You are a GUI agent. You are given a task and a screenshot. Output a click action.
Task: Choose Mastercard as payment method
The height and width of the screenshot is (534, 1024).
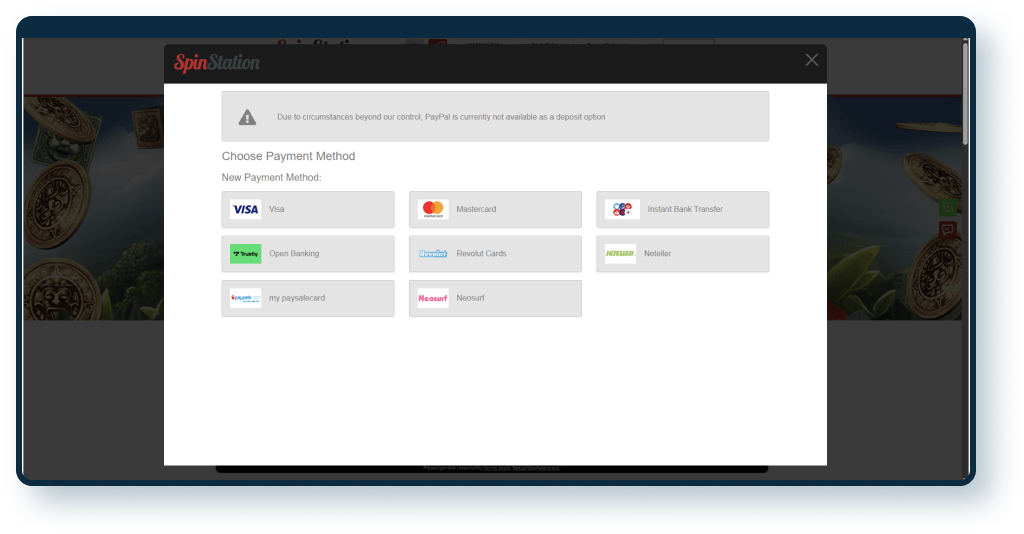pos(495,209)
